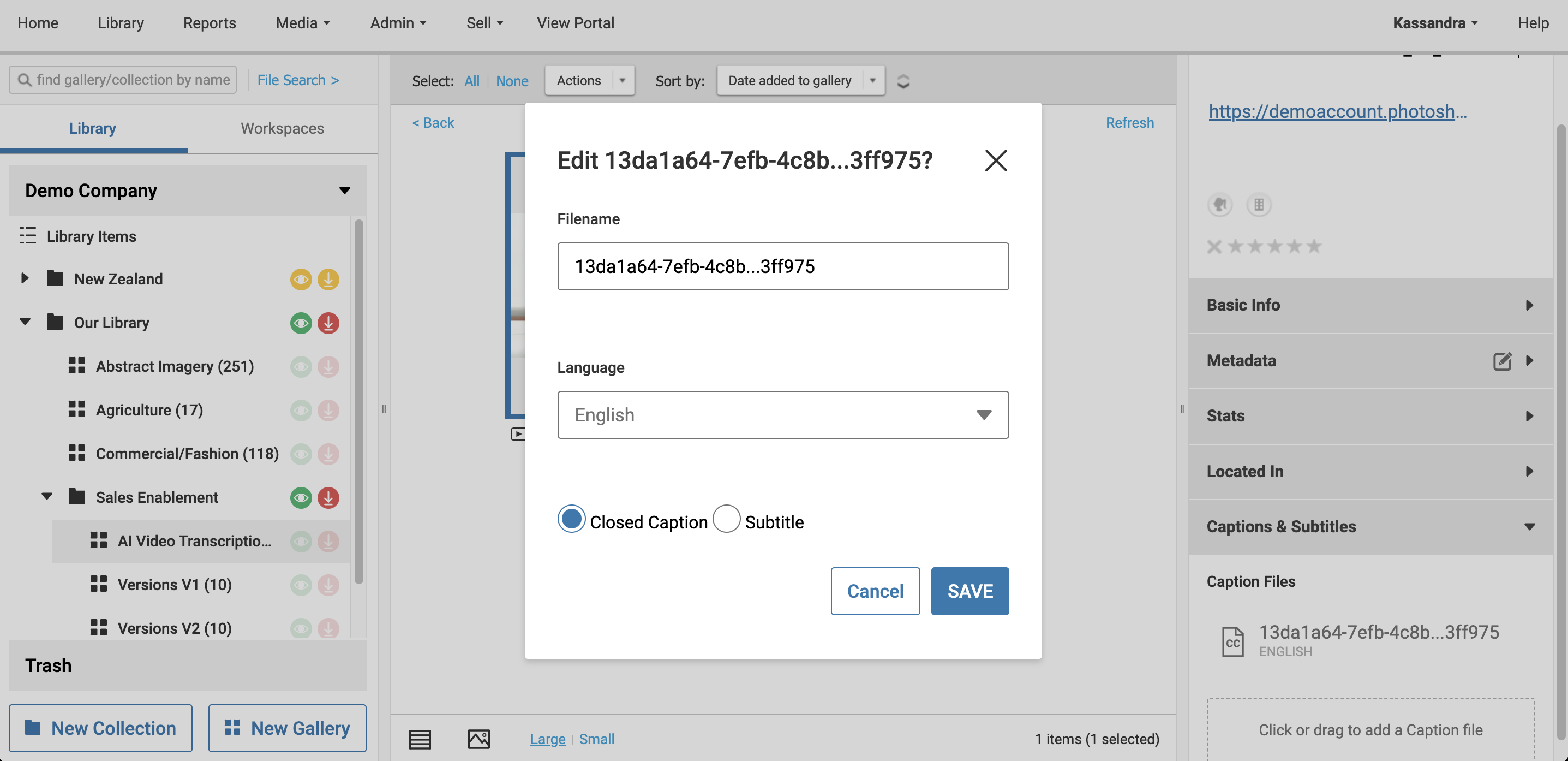Open the Reports menu
The height and width of the screenshot is (761, 1568).
click(210, 23)
